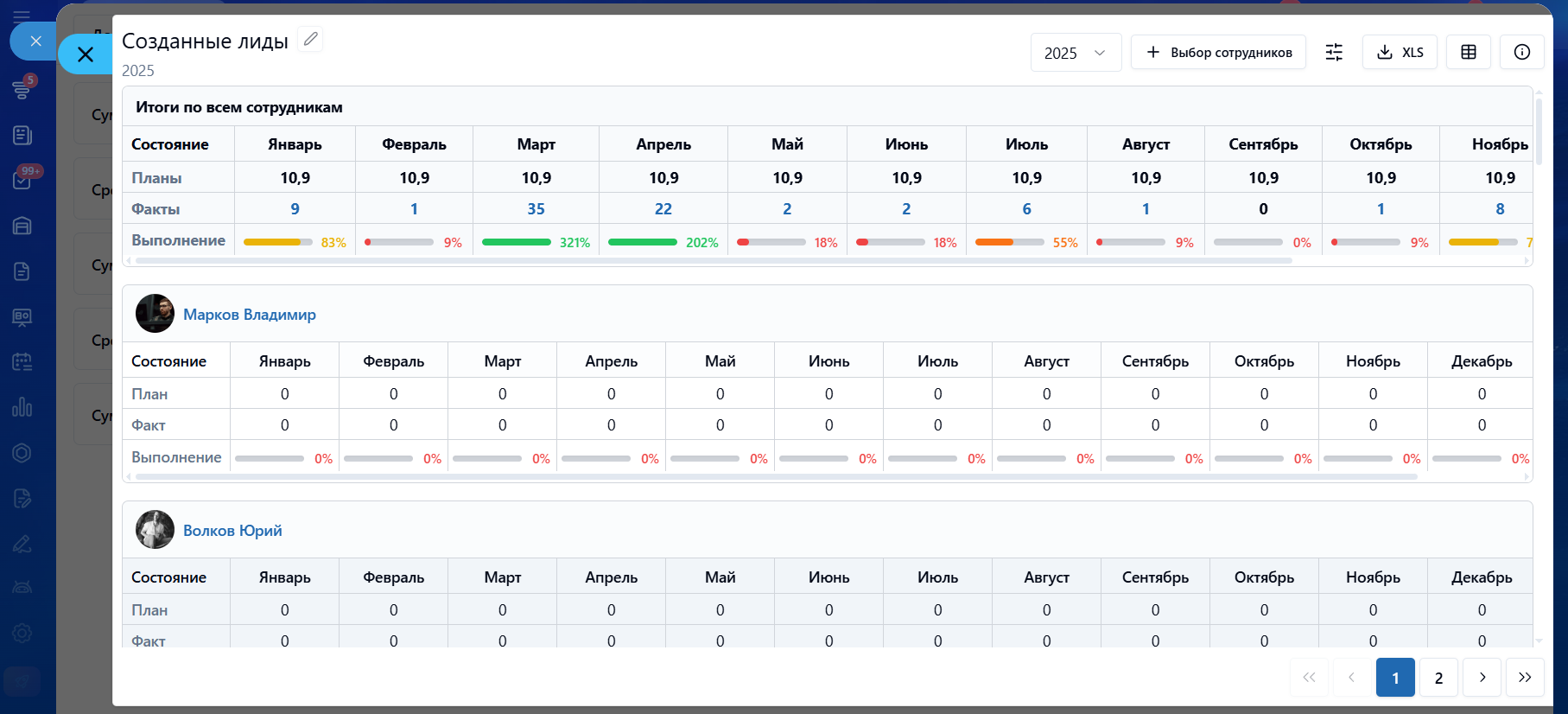This screenshot has width=1568, height=714.
Task: Open Марков Владимир profile link
Action: (x=249, y=315)
